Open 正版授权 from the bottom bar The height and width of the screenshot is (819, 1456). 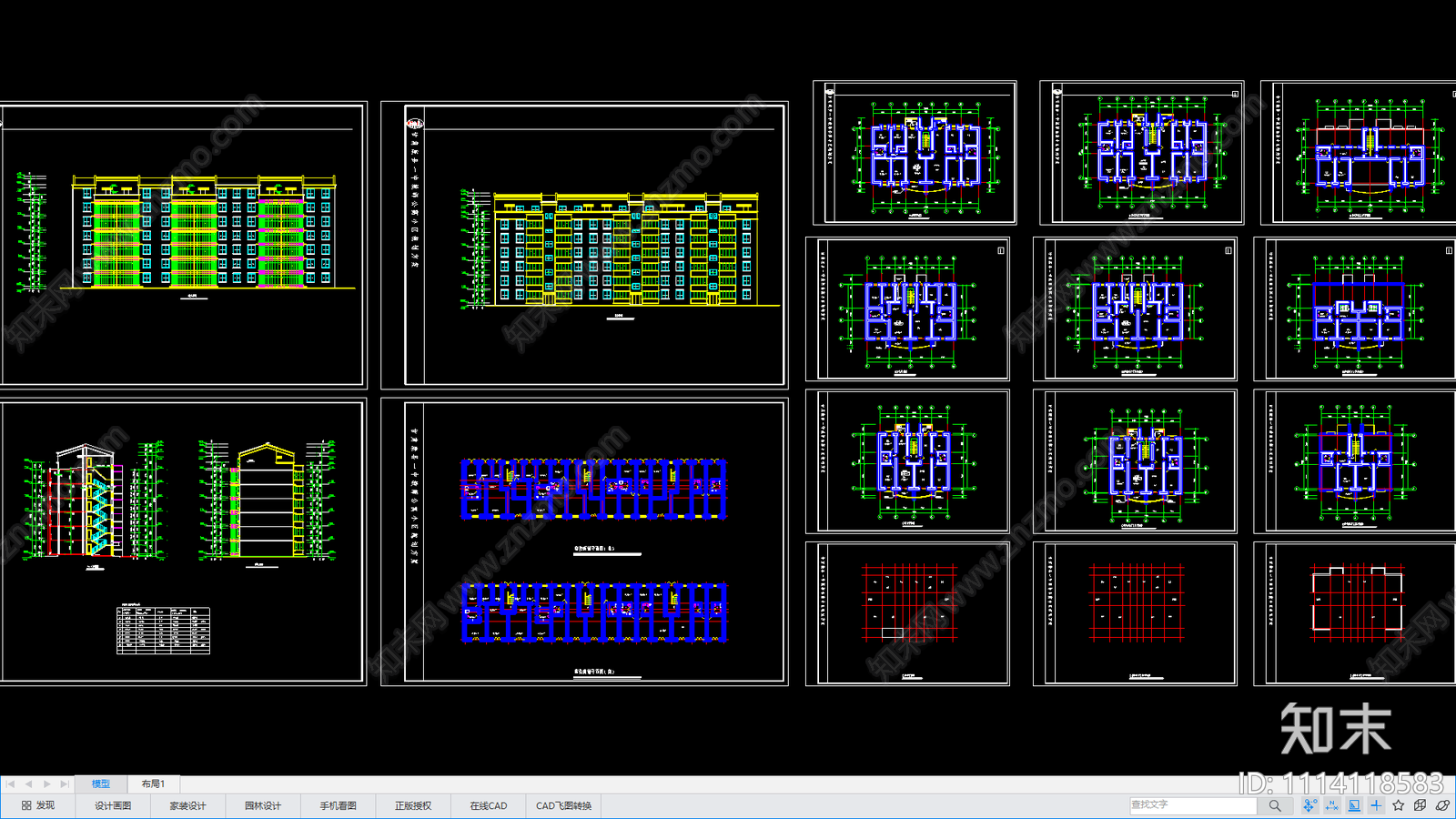click(x=413, y=805)
